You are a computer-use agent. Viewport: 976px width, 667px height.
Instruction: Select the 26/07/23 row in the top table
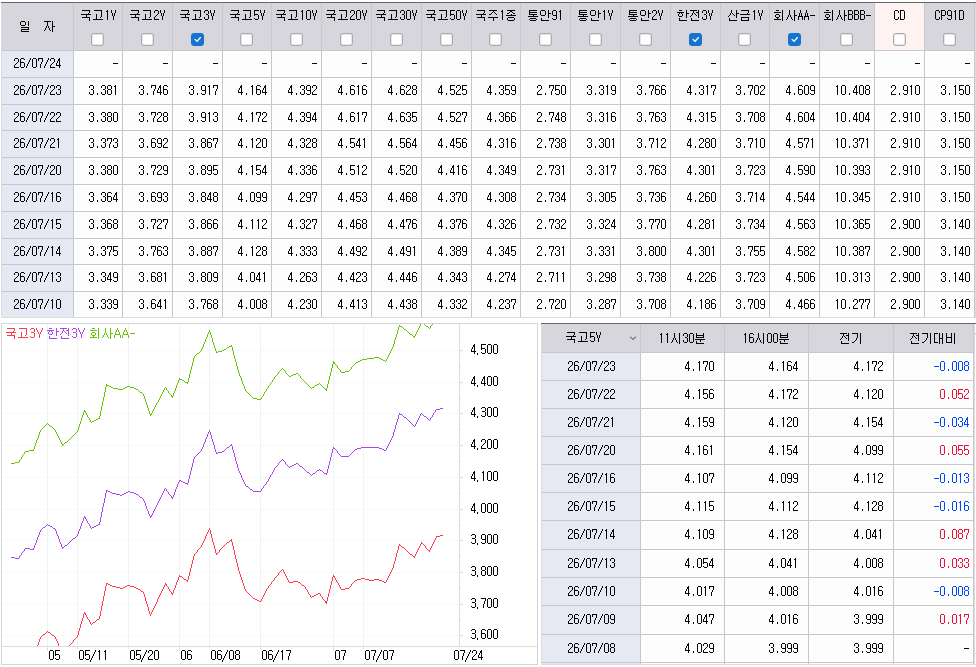point(488,90)
